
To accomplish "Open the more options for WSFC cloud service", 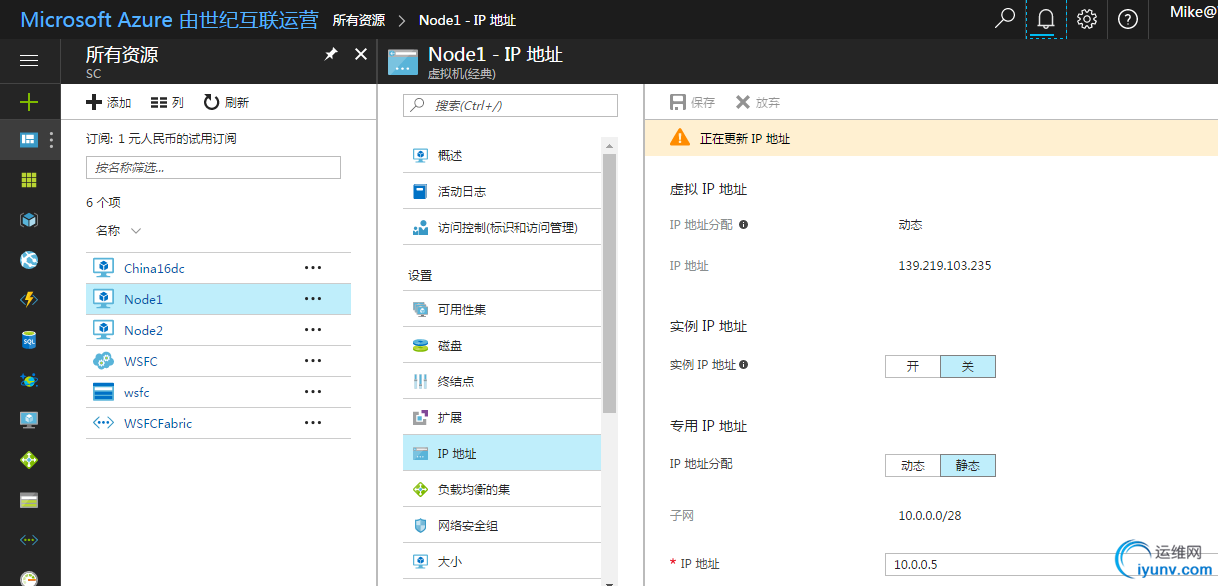I will pyautogui.click(x=313, y=361).
